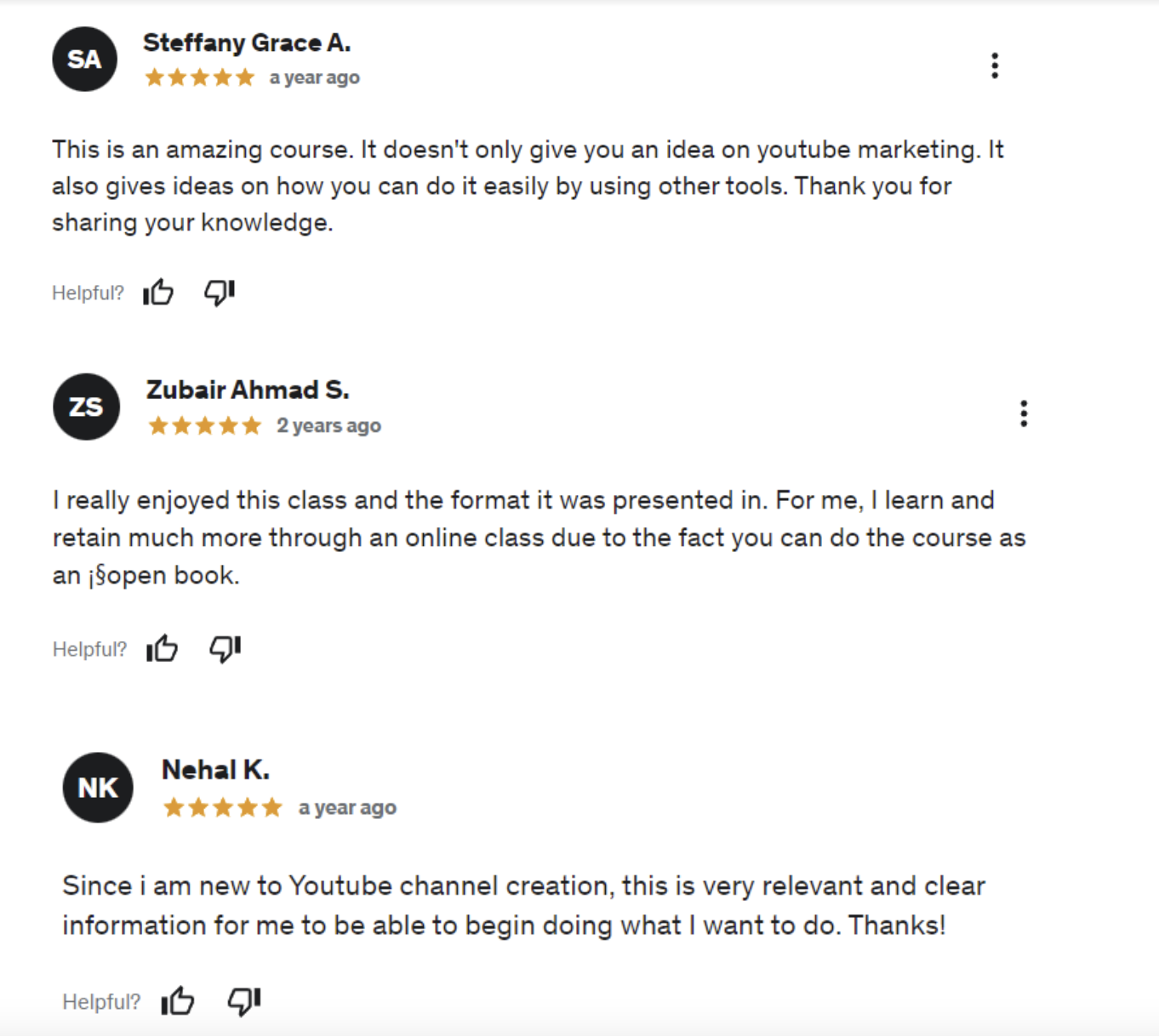Click thumbs down on Nehal K's review
Viewport: 1159px width, 1036px height.
[243, 1001]
